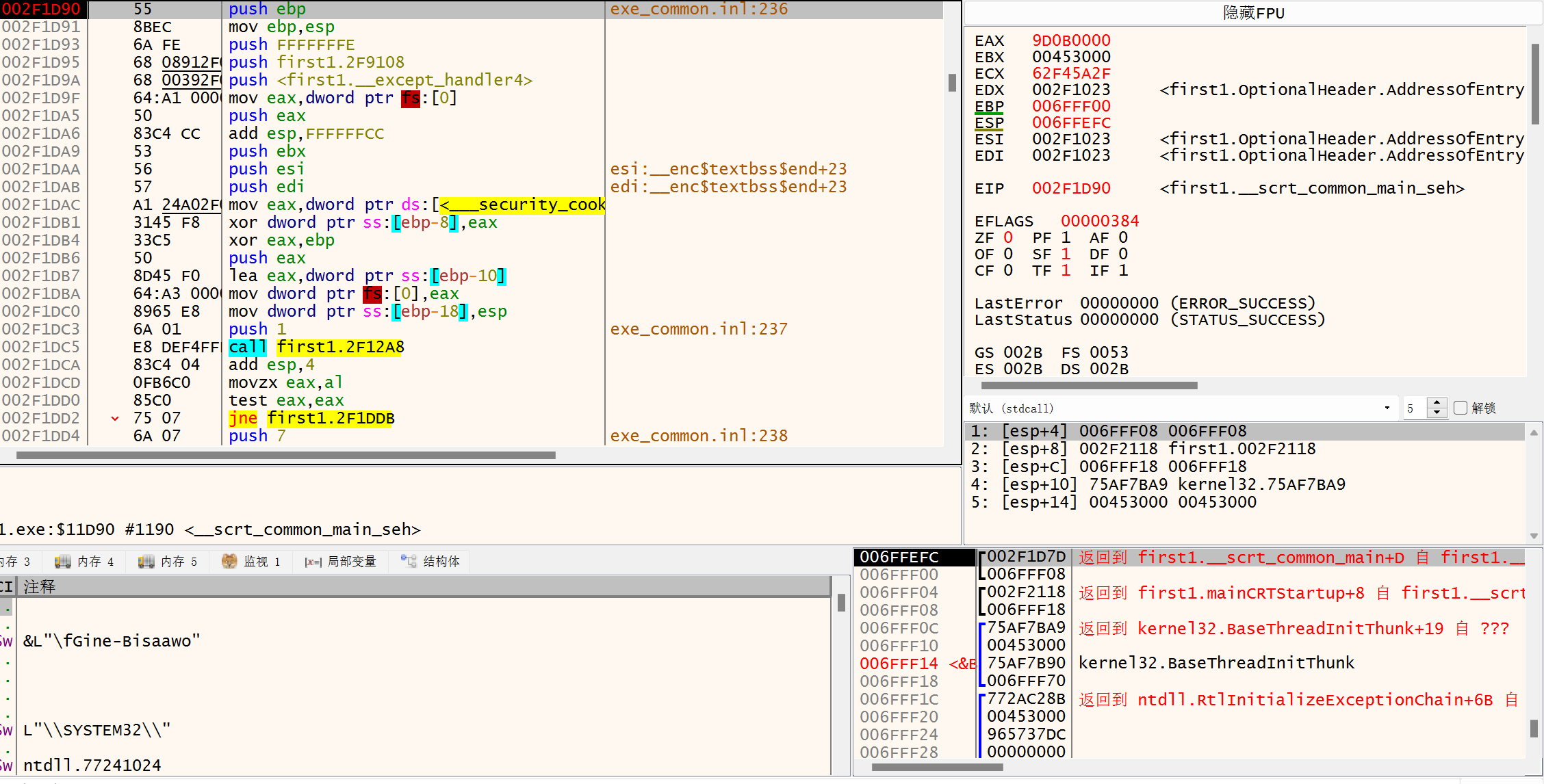Decrease the argument count stepper
This screenshot has height=784, width=1544.
[1437, 413]
